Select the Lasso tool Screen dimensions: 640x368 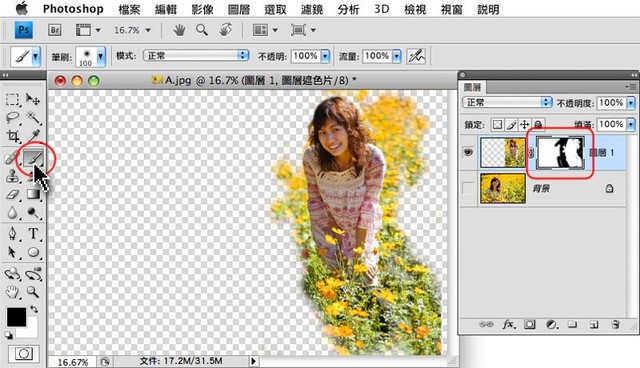tap(12, 118)
